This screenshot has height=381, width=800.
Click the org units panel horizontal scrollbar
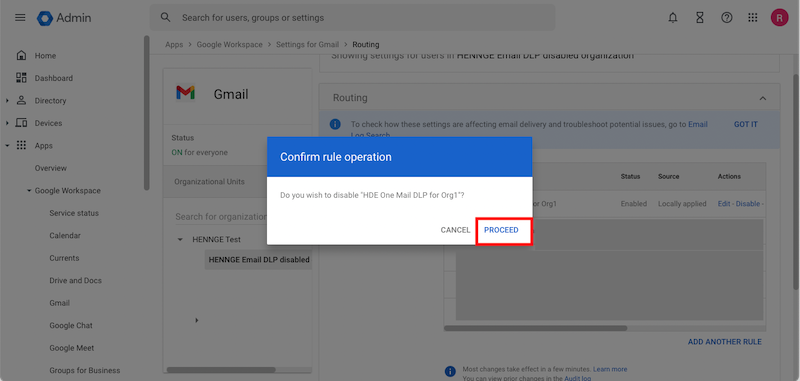(x=221, y=369)
